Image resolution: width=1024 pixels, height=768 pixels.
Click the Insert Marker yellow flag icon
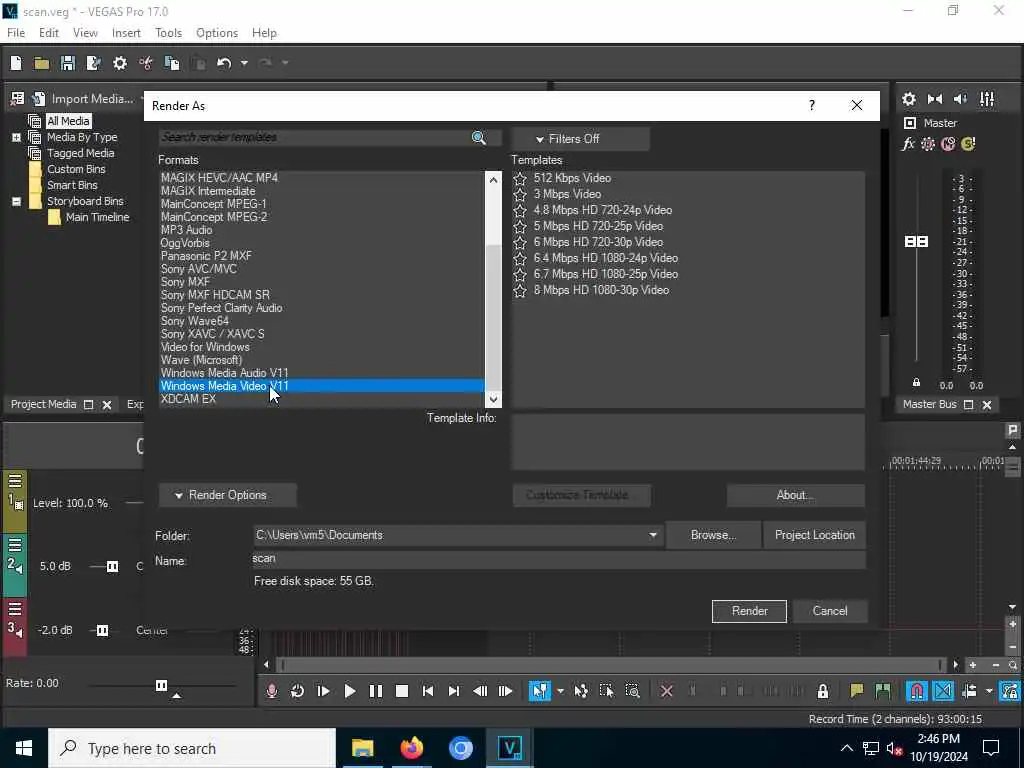click(x=856, y=691)
